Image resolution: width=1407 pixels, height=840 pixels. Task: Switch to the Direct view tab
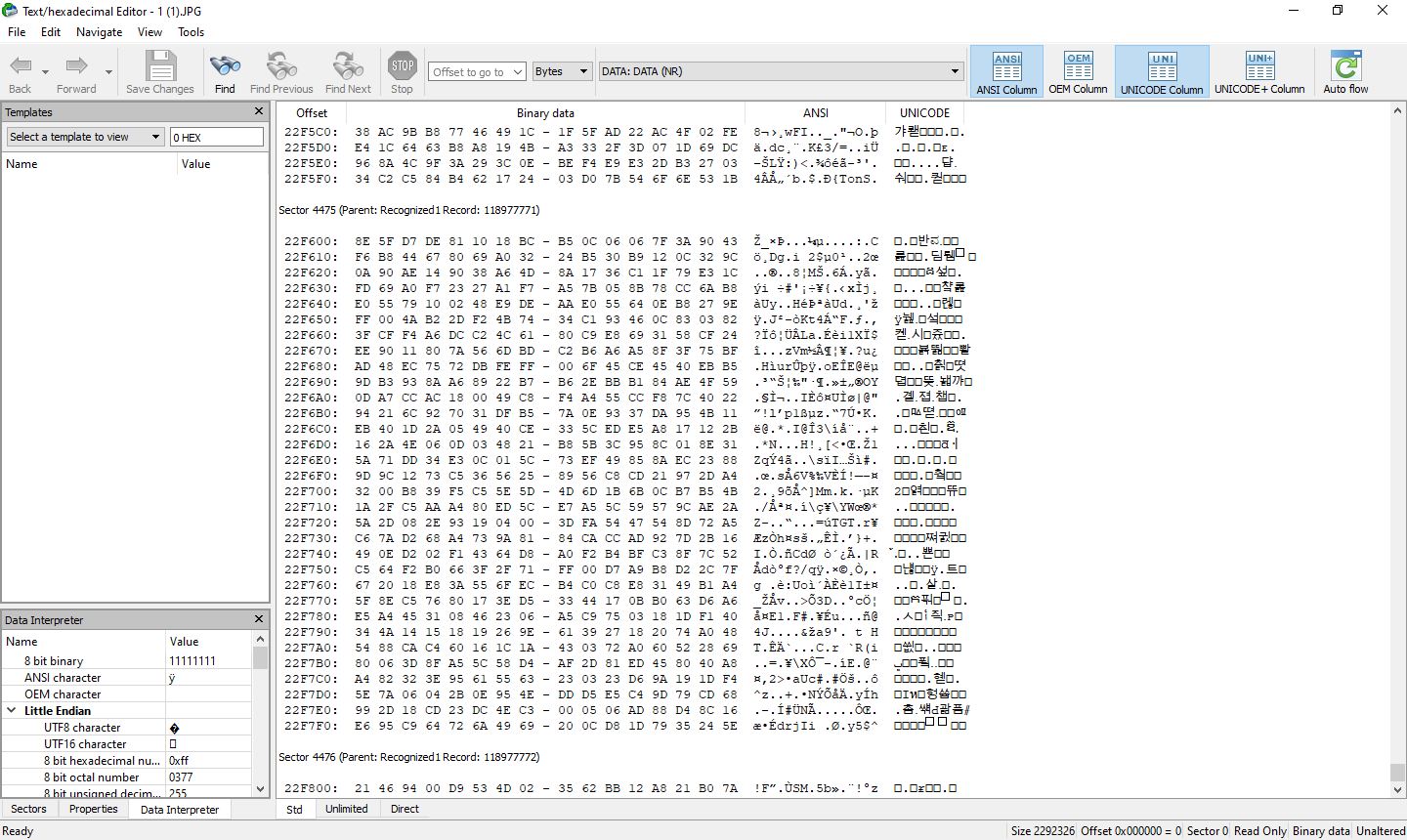405,809
